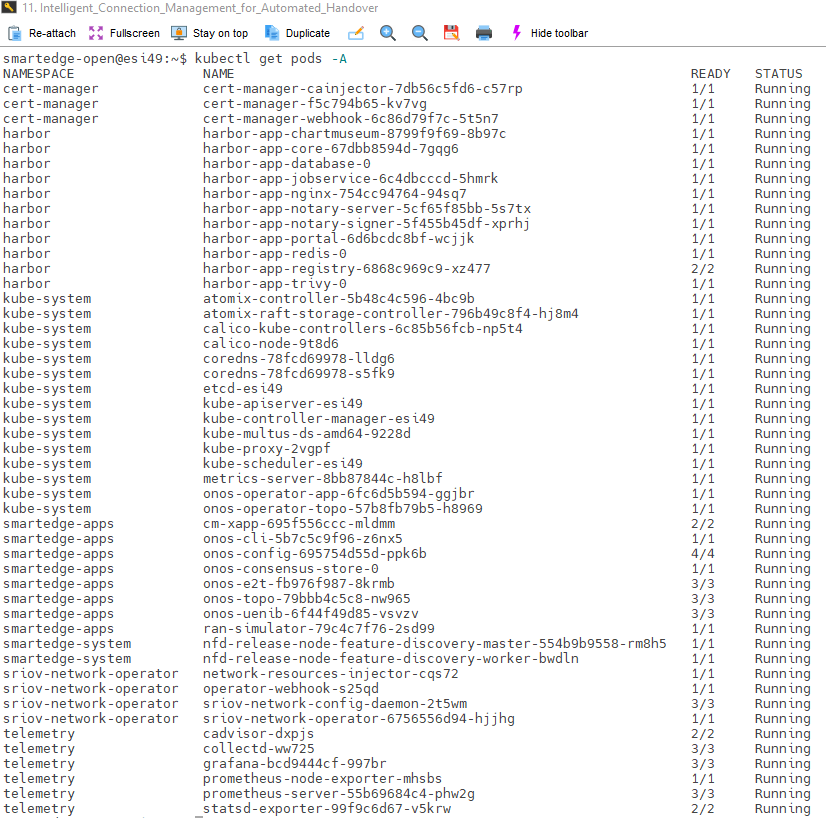Click the printer icon
Image resolution: width=826 pixels, height=818 pixels.
pyautogui.click(x=484, y=33)
